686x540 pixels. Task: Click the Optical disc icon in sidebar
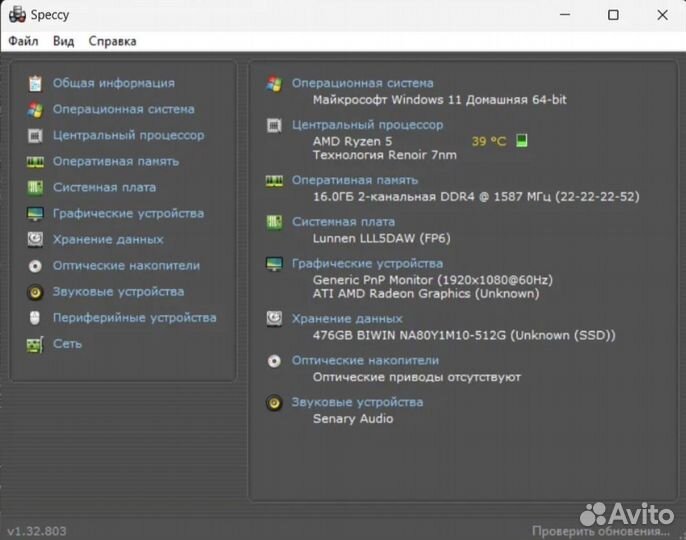[35, 266]
